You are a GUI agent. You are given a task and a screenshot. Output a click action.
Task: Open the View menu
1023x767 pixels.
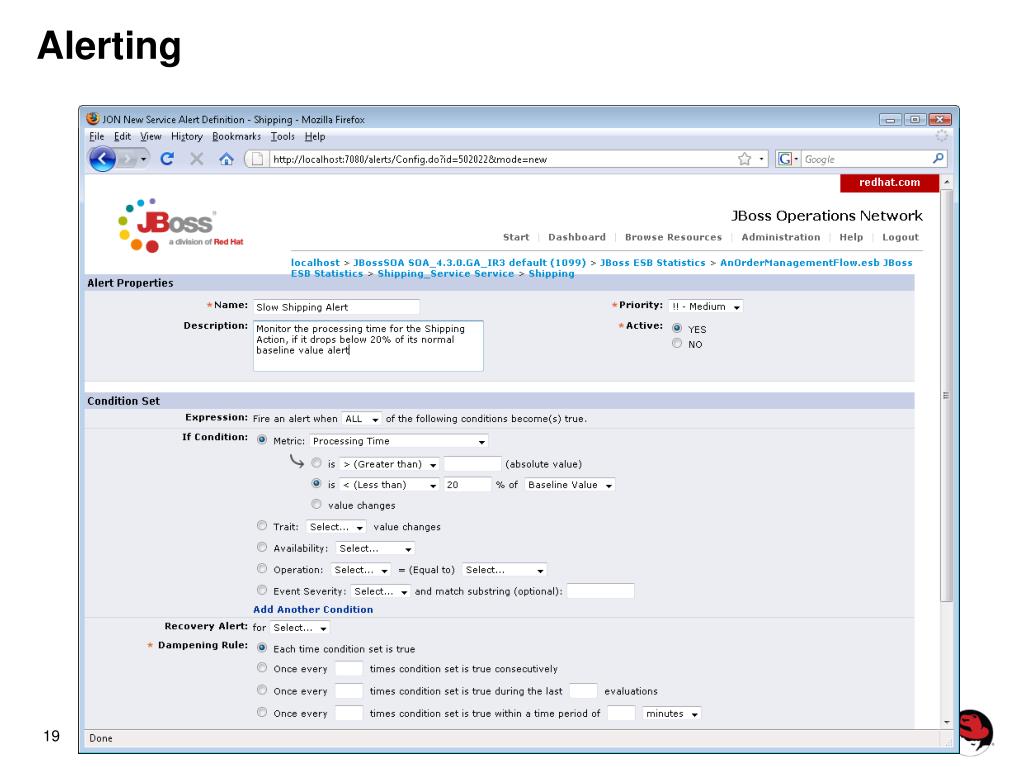[x=151, y=136]
